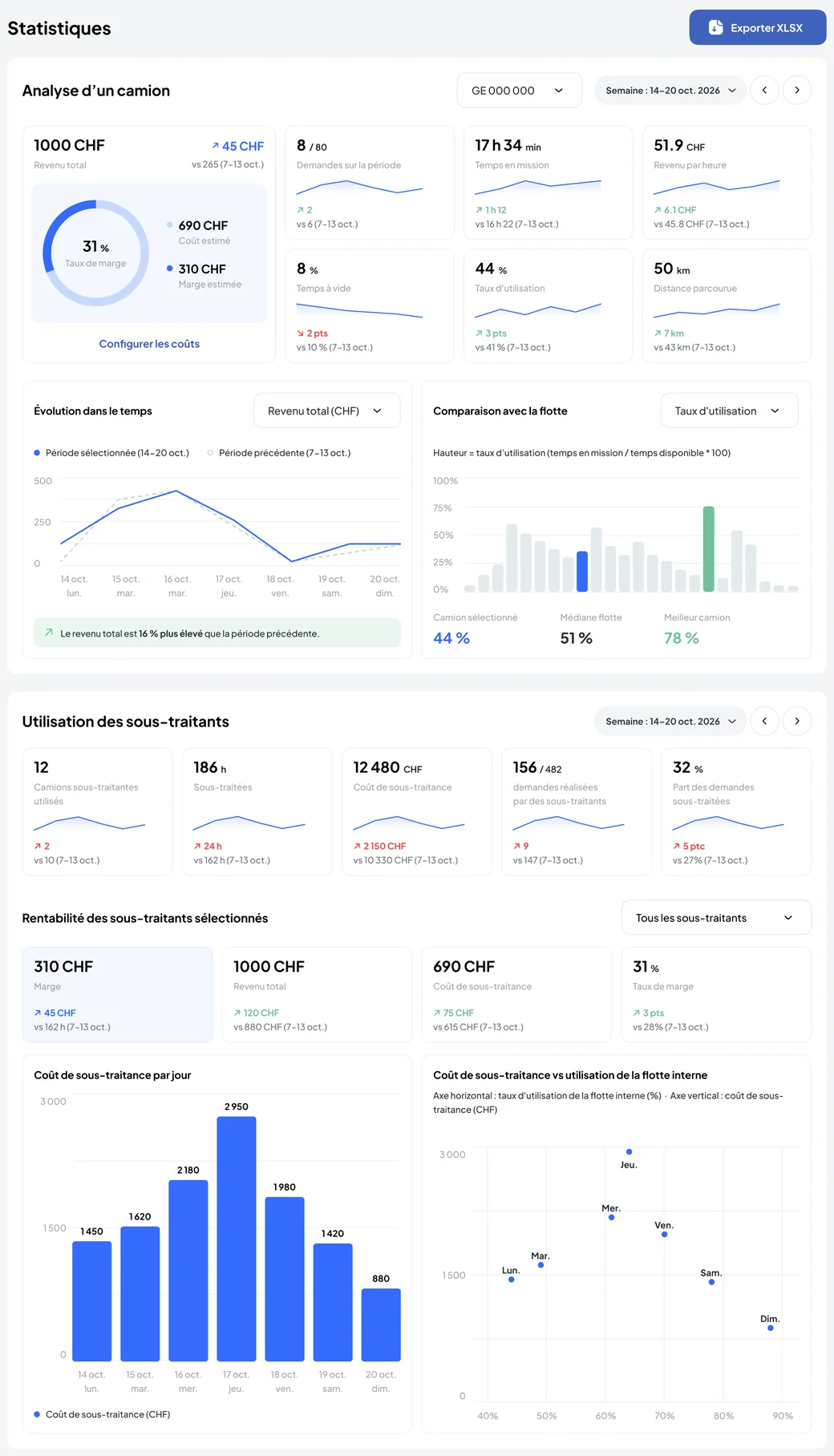This screenshot has height=1456, width=834.
Task: Toggle the Période précédente legend item
Action: (x=279, y=453)
